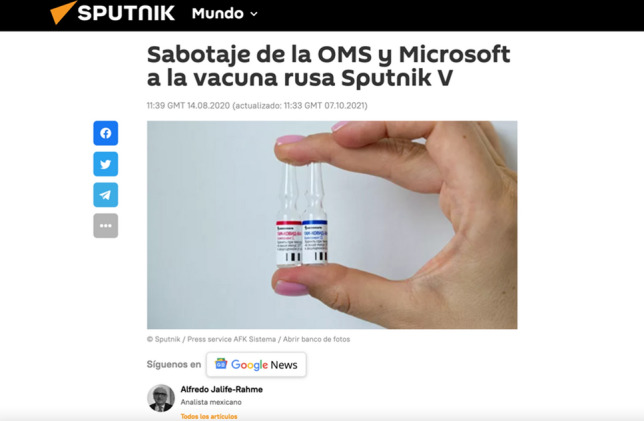Screen dimensions: 644x421
Task: Share the article on Twitter
Action: click(x=106, y=164)
